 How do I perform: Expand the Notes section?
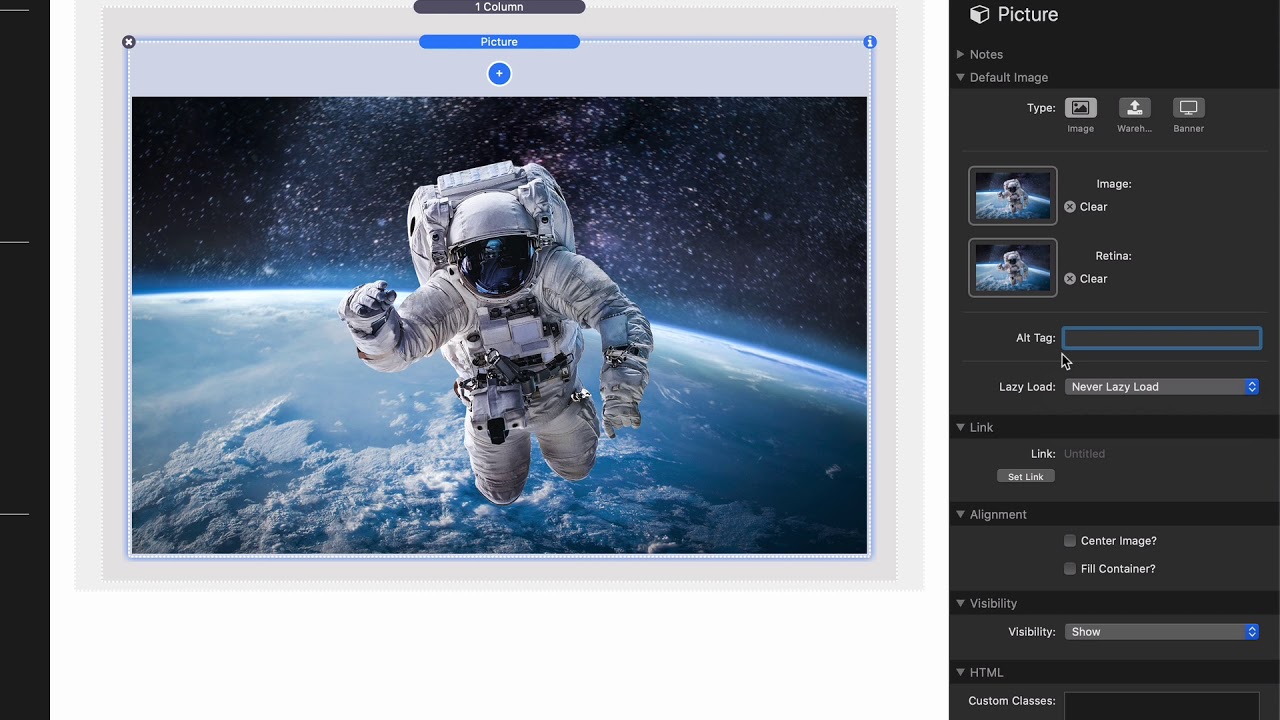pyautogui.click(x=960, y=54)
